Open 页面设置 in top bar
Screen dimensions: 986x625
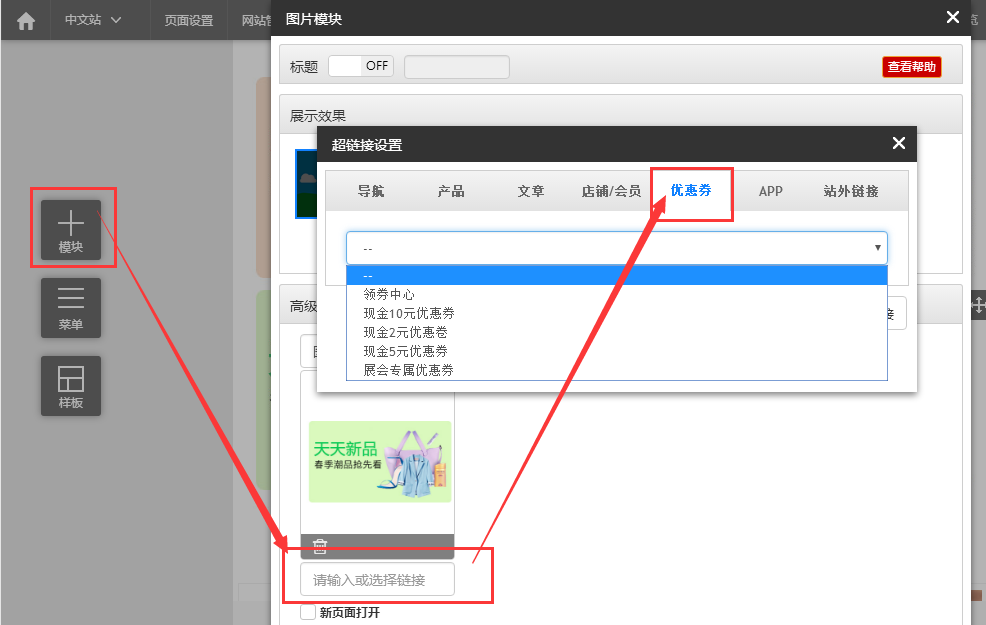click(189, 20)
